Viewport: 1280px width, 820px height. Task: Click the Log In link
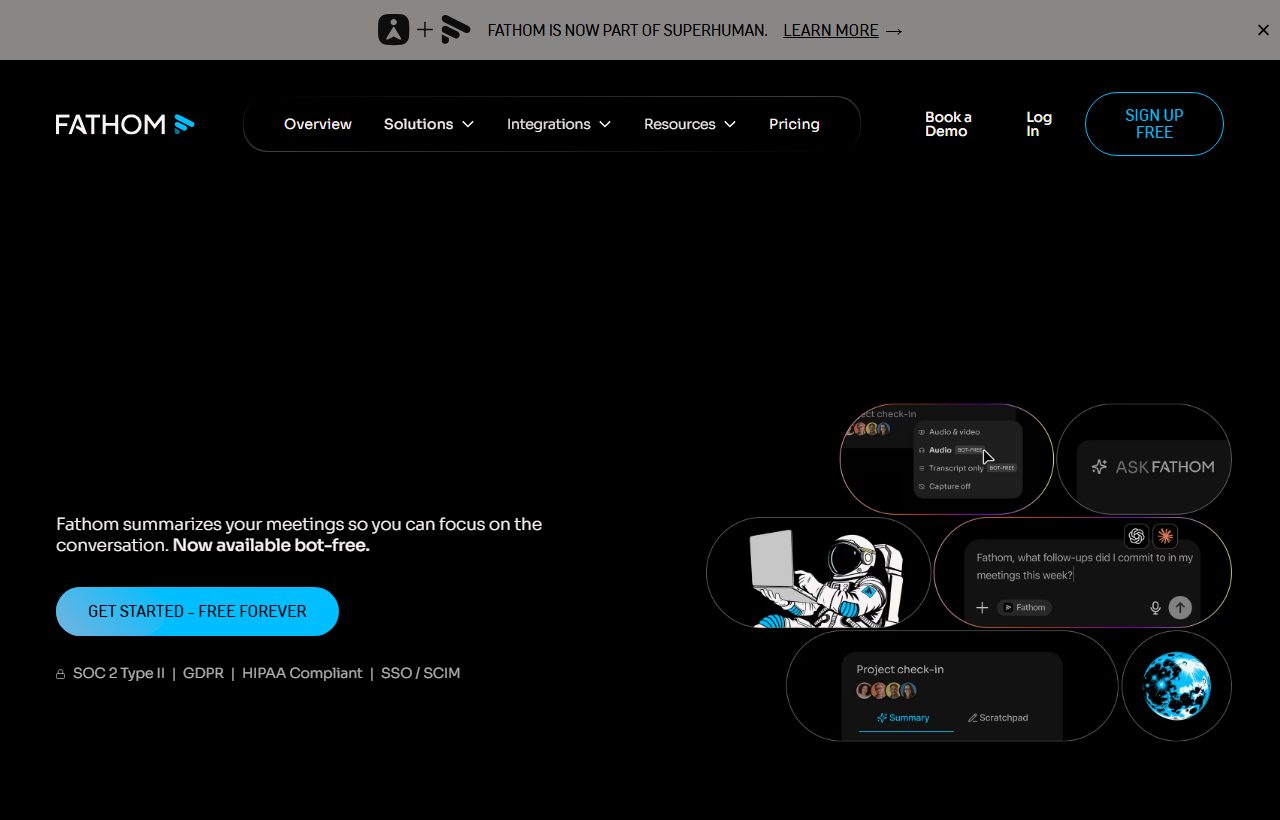pyautogui.click(x=1039, y=124)
